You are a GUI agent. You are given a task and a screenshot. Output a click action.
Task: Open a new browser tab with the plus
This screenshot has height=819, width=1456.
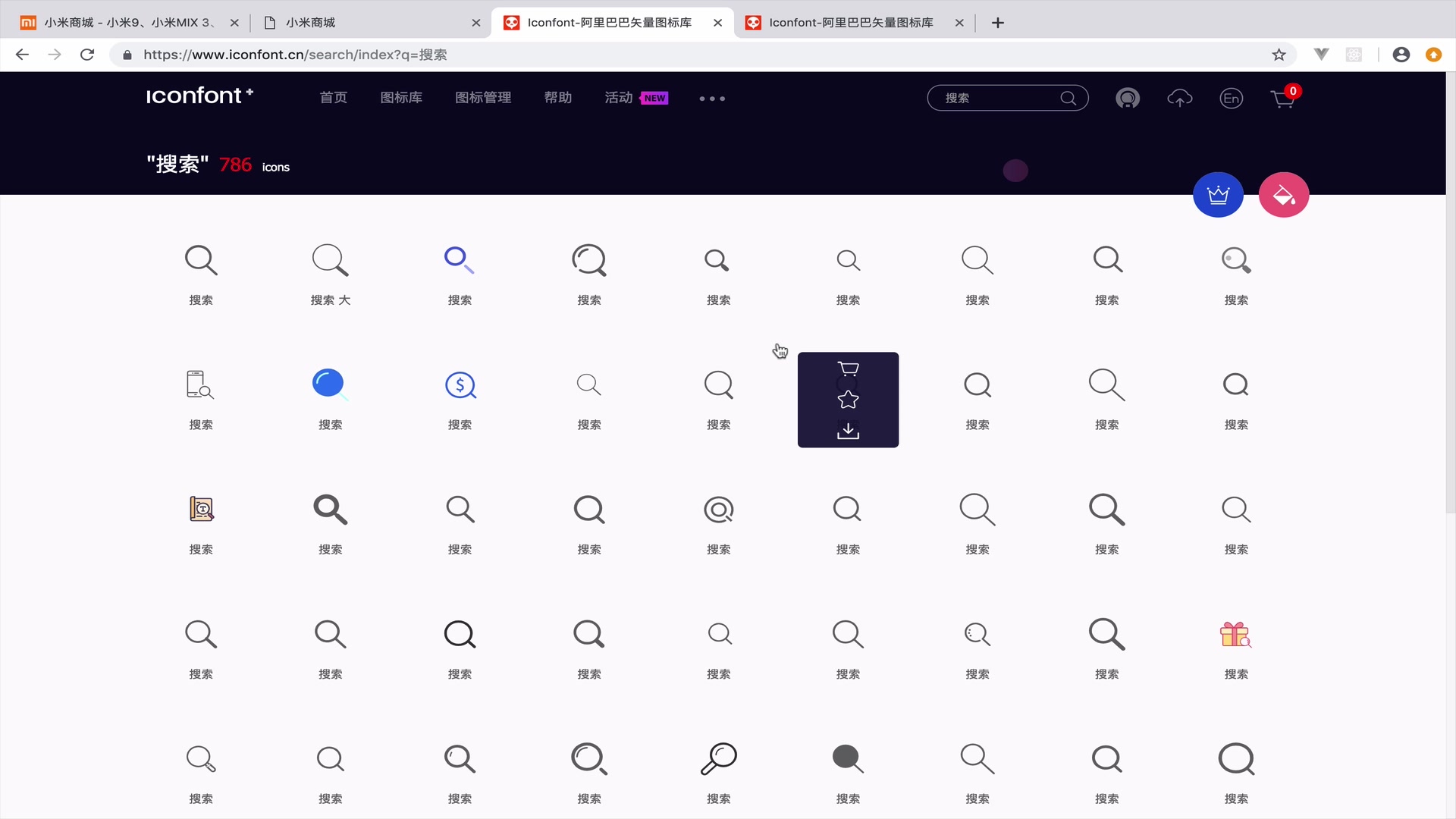point(997,23)
